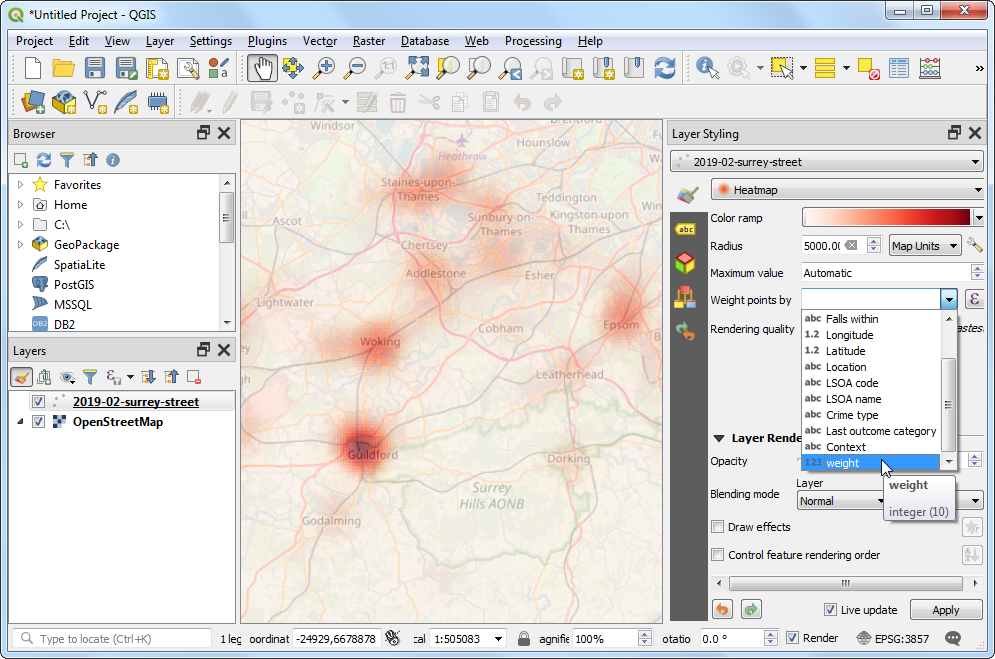Screen dimensions: 995x659
Task: Toggle the Live update checkbox
Action: [x=830, y=610]
